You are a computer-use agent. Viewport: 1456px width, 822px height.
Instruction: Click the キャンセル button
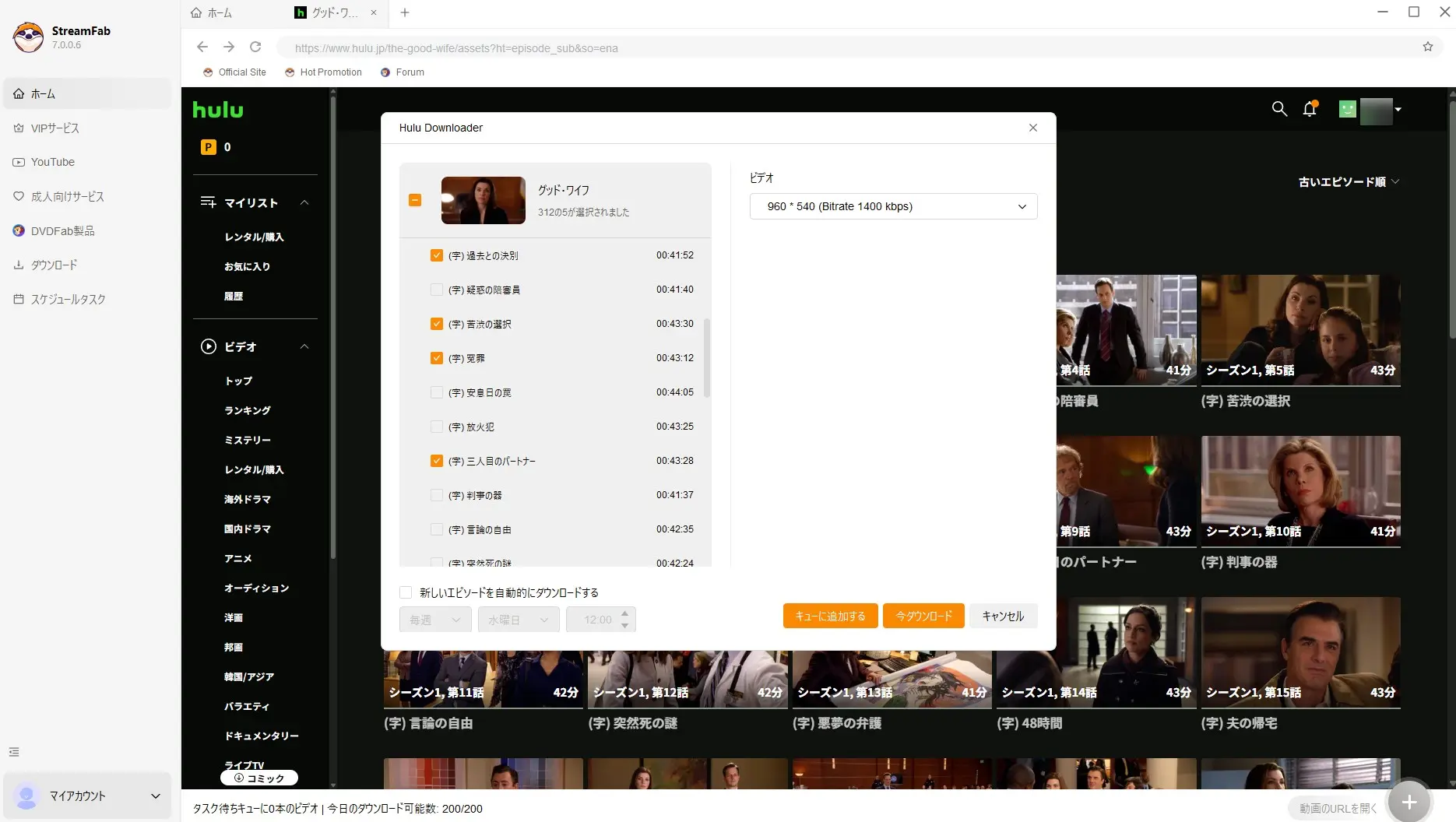(1003, 616)
